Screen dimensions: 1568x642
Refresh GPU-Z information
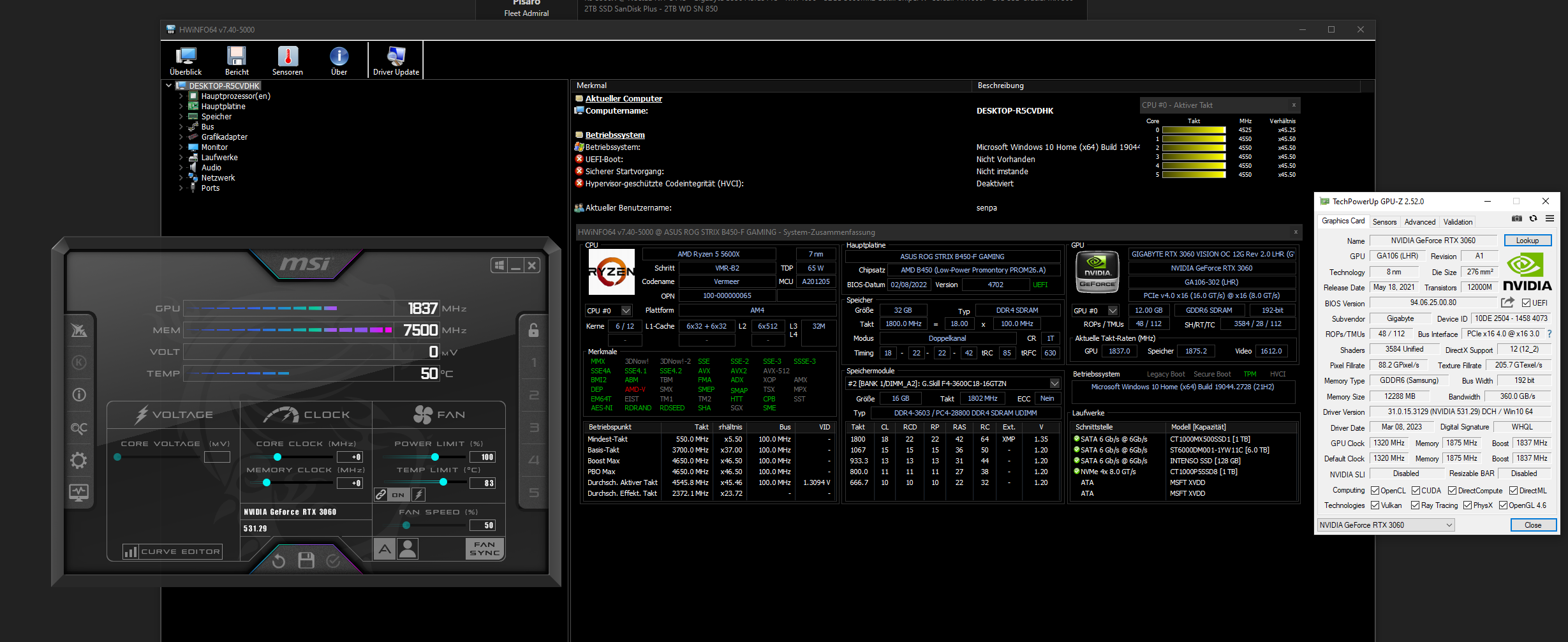(x=1533, y=219)
